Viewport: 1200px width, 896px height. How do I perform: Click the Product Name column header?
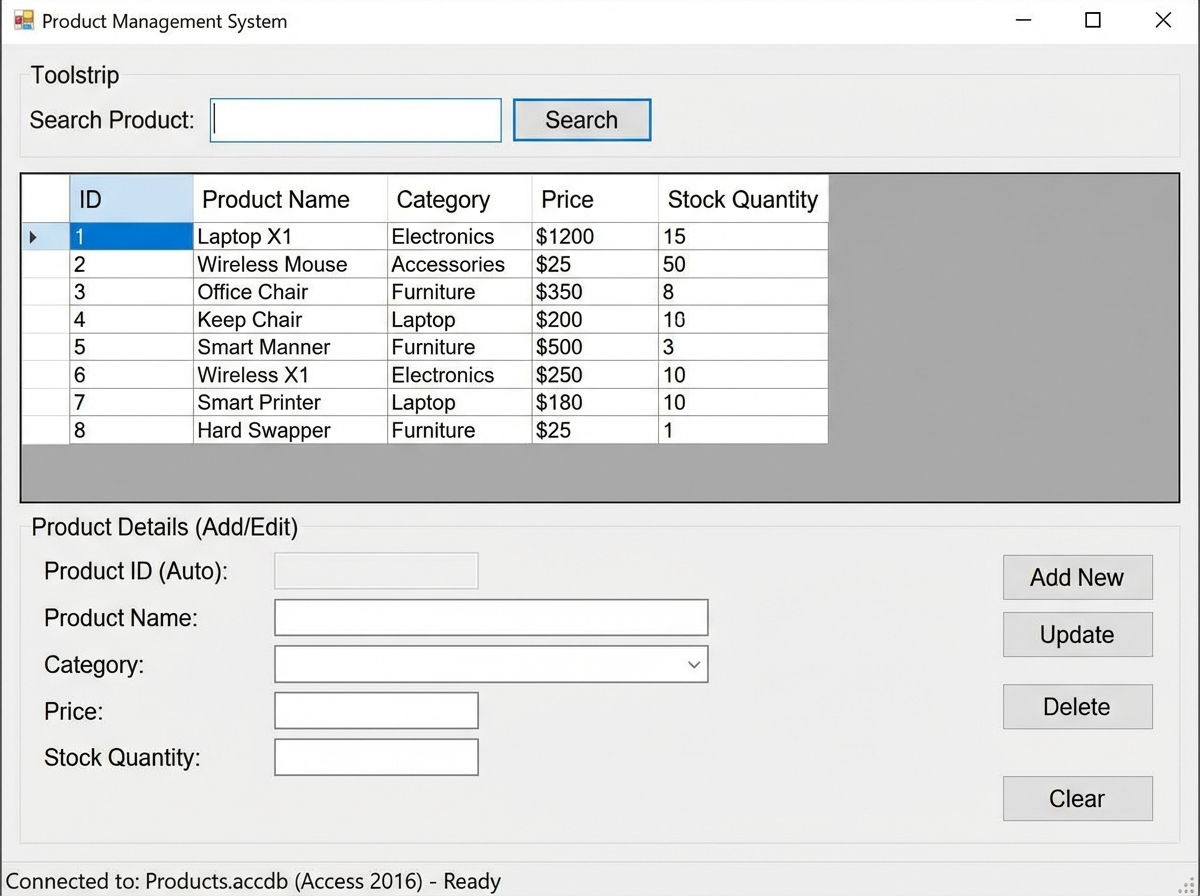click(274, 199)
